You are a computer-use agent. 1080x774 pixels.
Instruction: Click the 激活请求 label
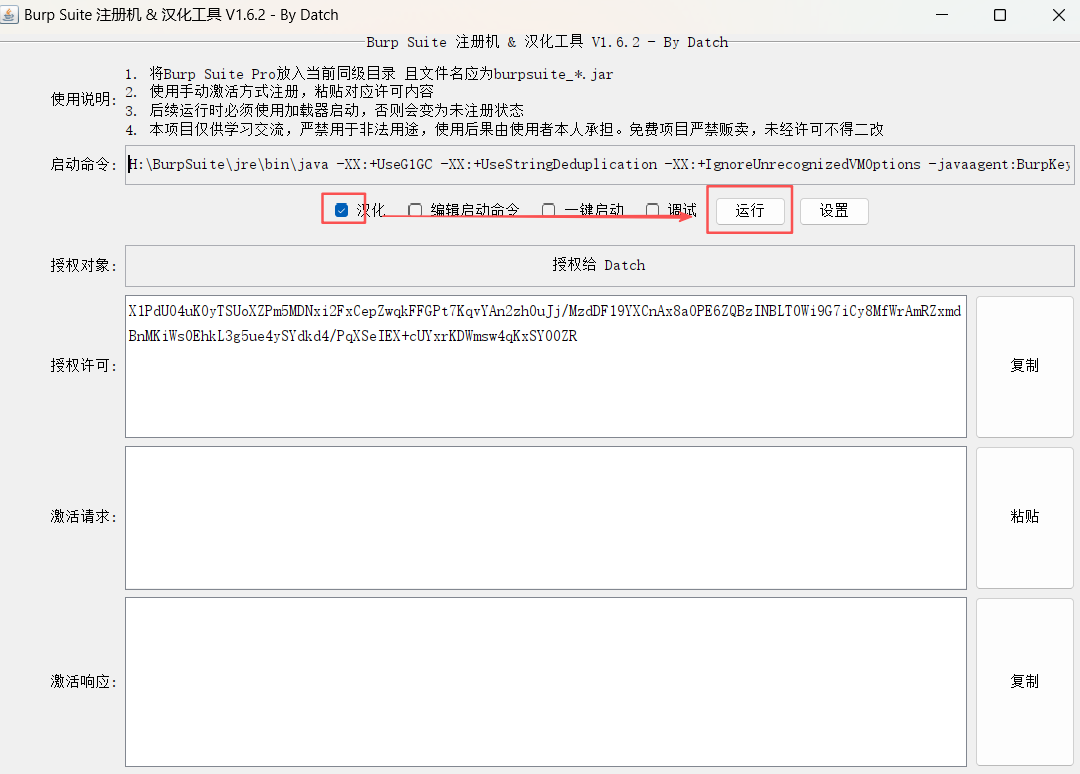click(x=83, y=516)
